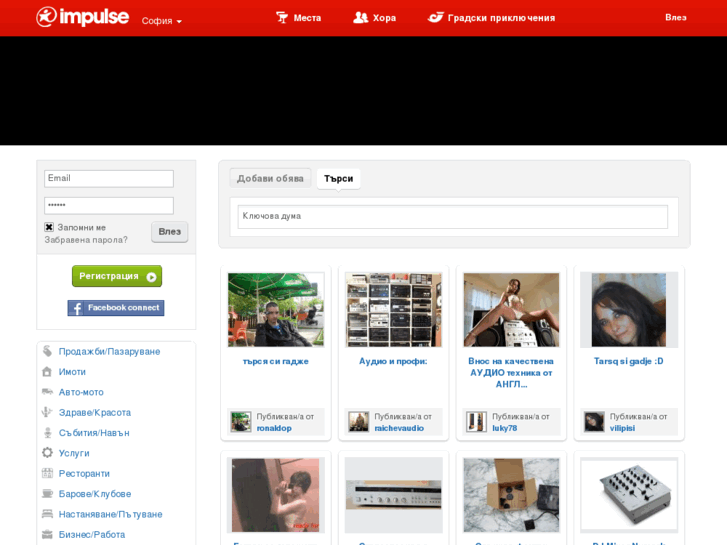Open the Бизнес/Работа category
727x545 pixels.
[x=92, y=535]
